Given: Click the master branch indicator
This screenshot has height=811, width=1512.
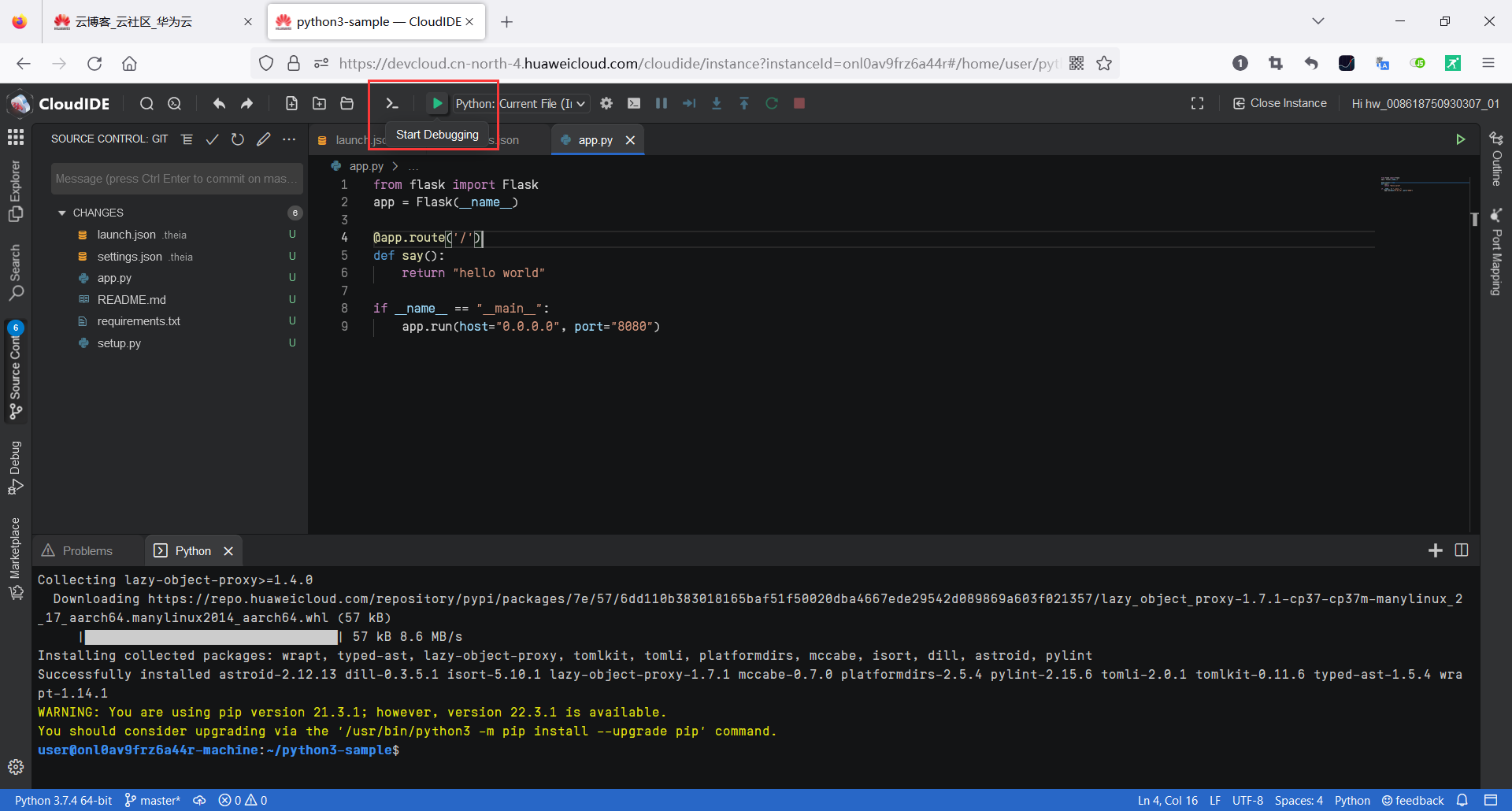Looking at the screenshot, I should [153, 800].
